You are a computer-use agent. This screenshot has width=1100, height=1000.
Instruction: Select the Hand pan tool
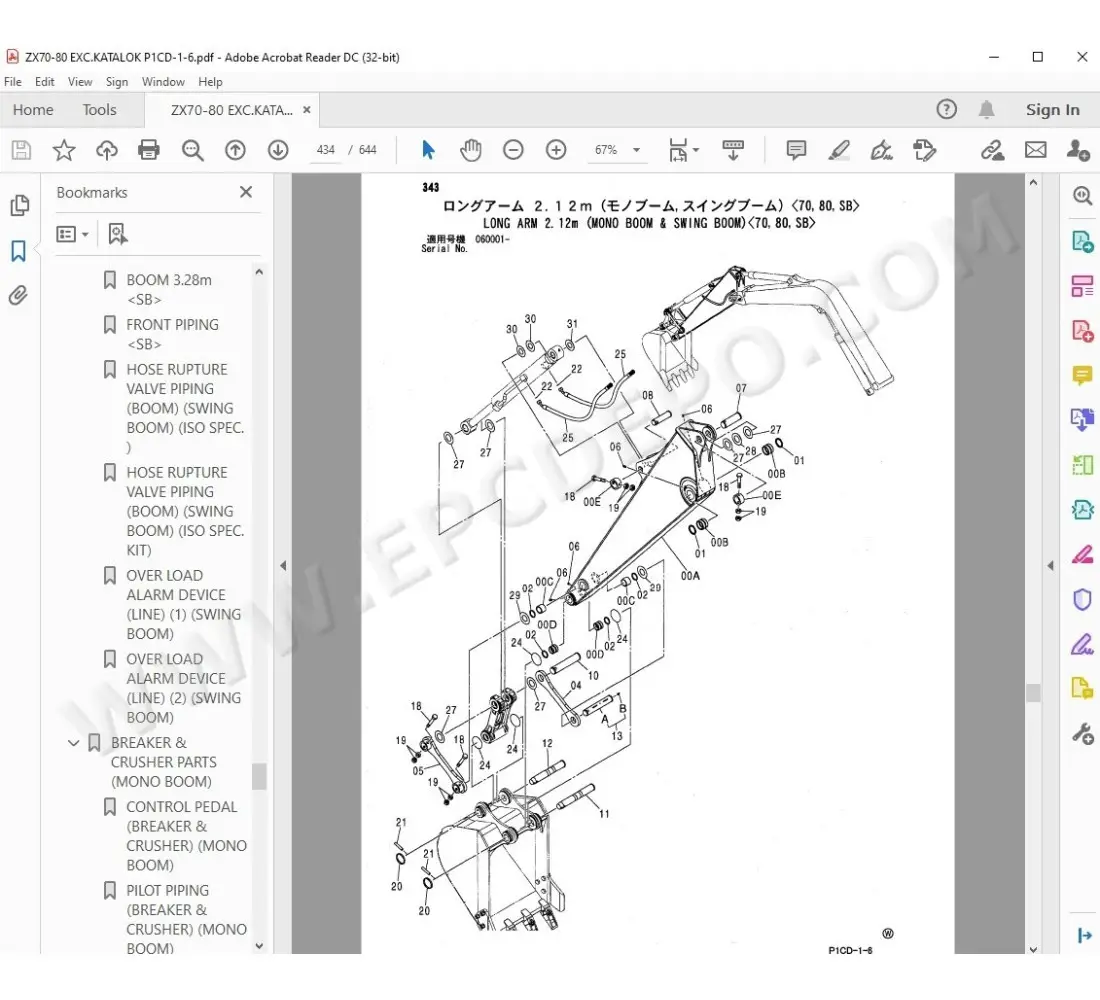[x=470, y=150]
